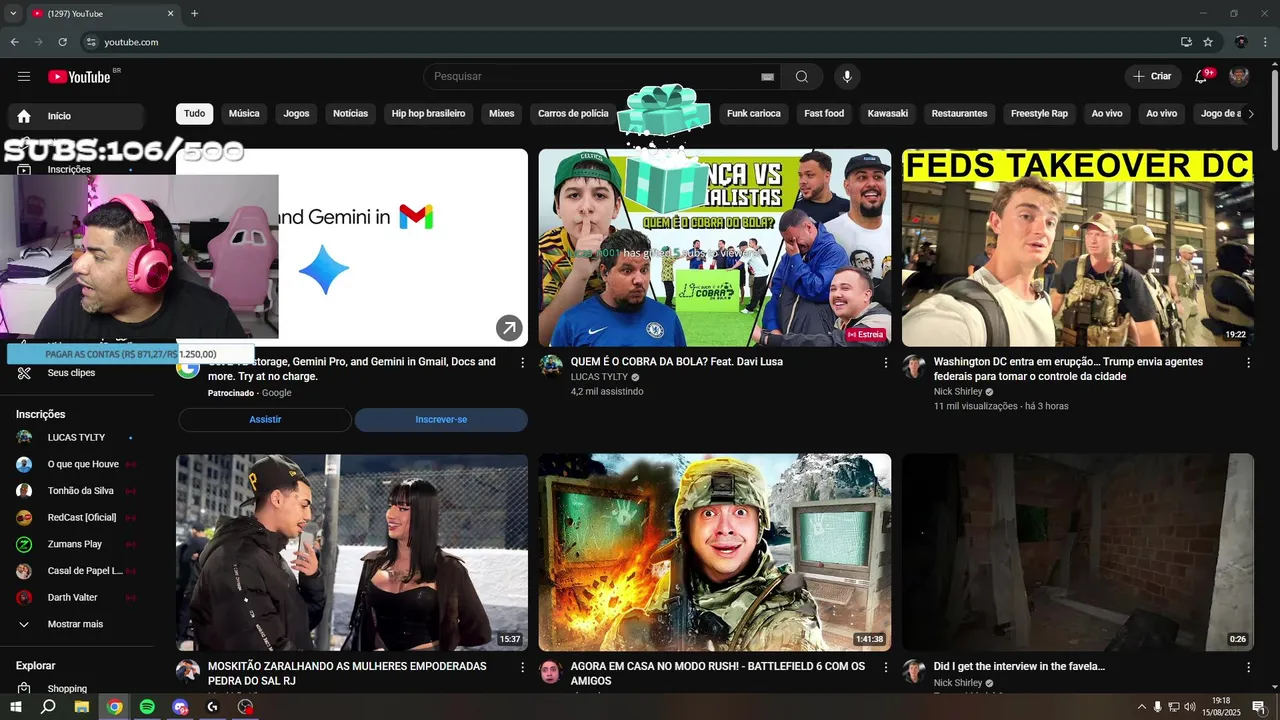Open the site information icon in address bar
The height and width of the screenshot is (720, 1280).
point(91,42)
